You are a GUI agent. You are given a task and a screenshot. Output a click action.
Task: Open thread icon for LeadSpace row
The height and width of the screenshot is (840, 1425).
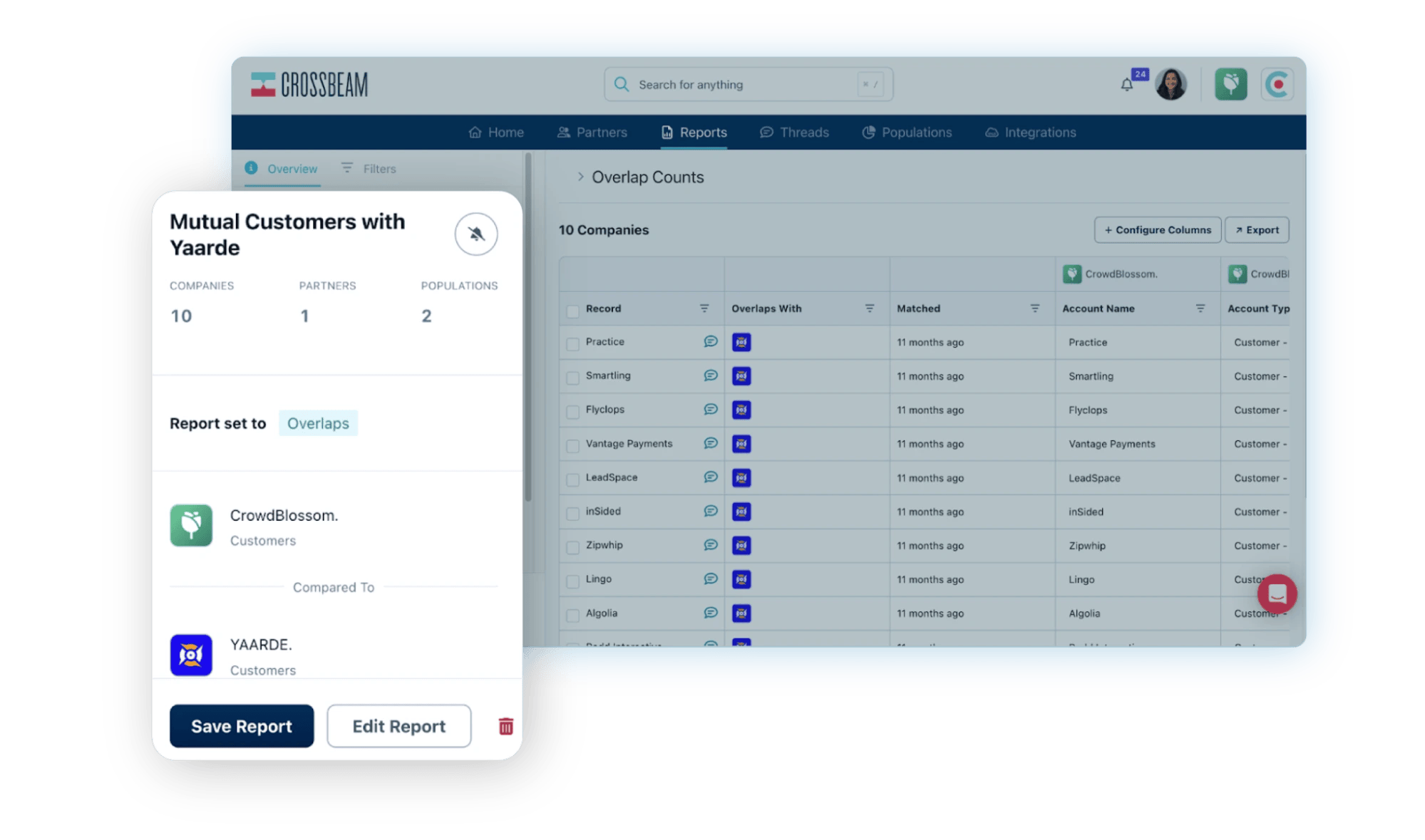pyautogui.click(x=711, y=477)
